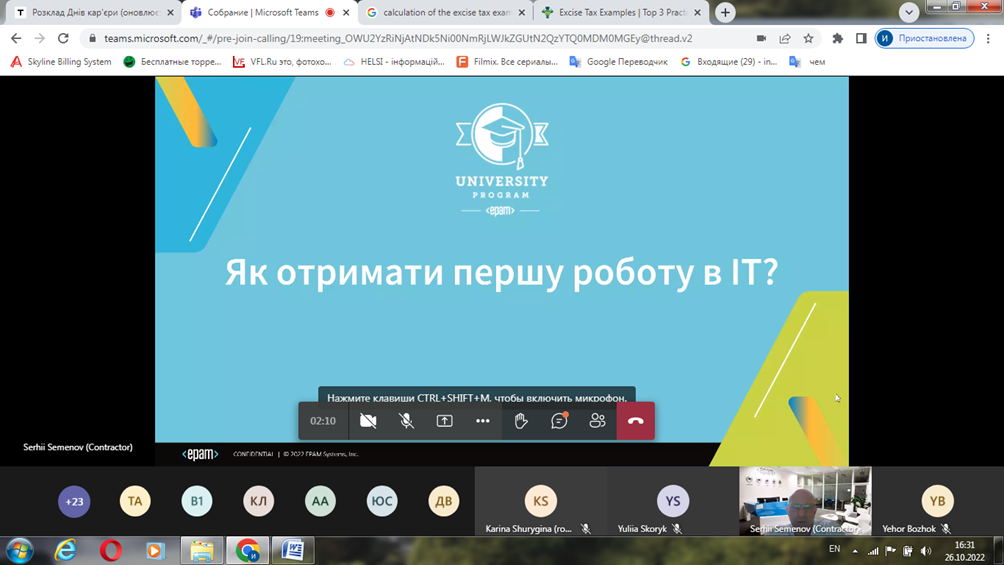The image size is (1004, 565).
Task: Open the meeting chat
Action: (559, 421)
